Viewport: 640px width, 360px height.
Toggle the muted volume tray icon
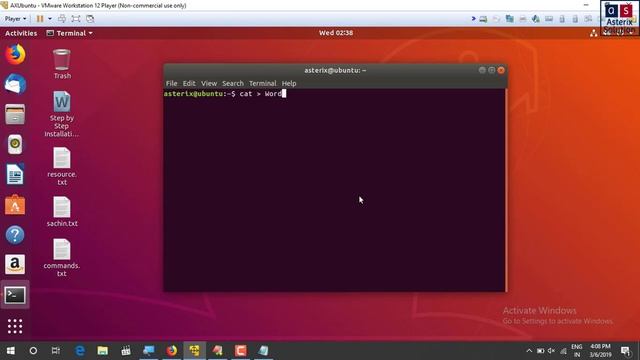551,351
